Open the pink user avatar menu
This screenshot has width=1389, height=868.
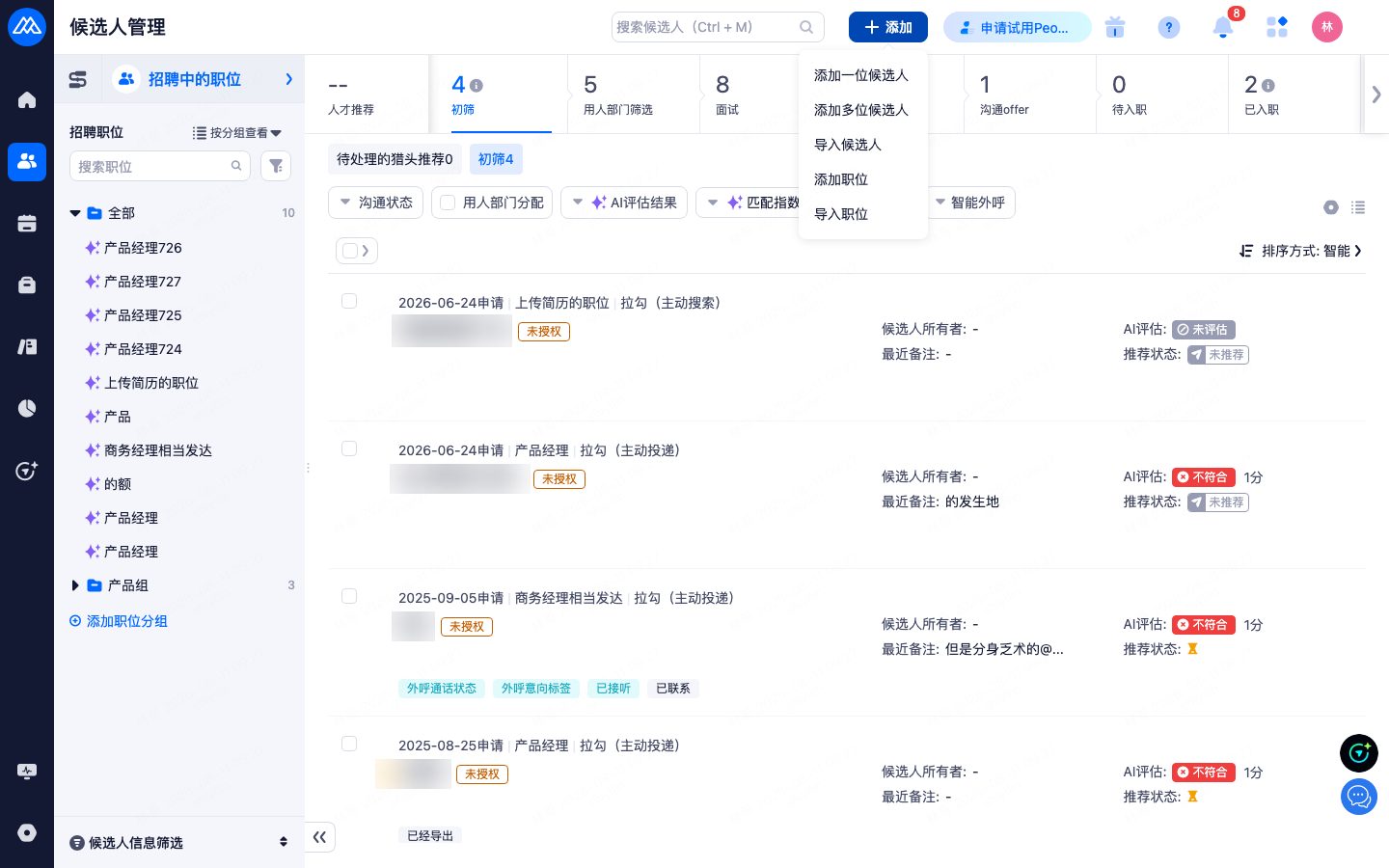coord(1327,27)
